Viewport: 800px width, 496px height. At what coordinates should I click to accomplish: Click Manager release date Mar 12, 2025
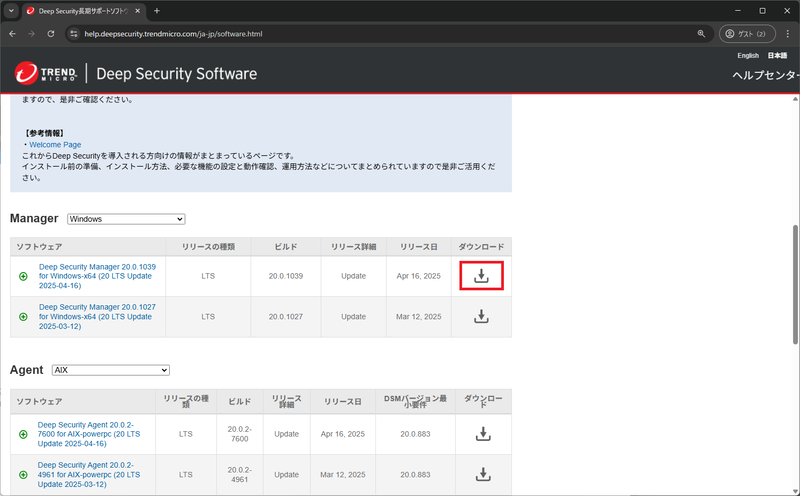pos(418,317)
